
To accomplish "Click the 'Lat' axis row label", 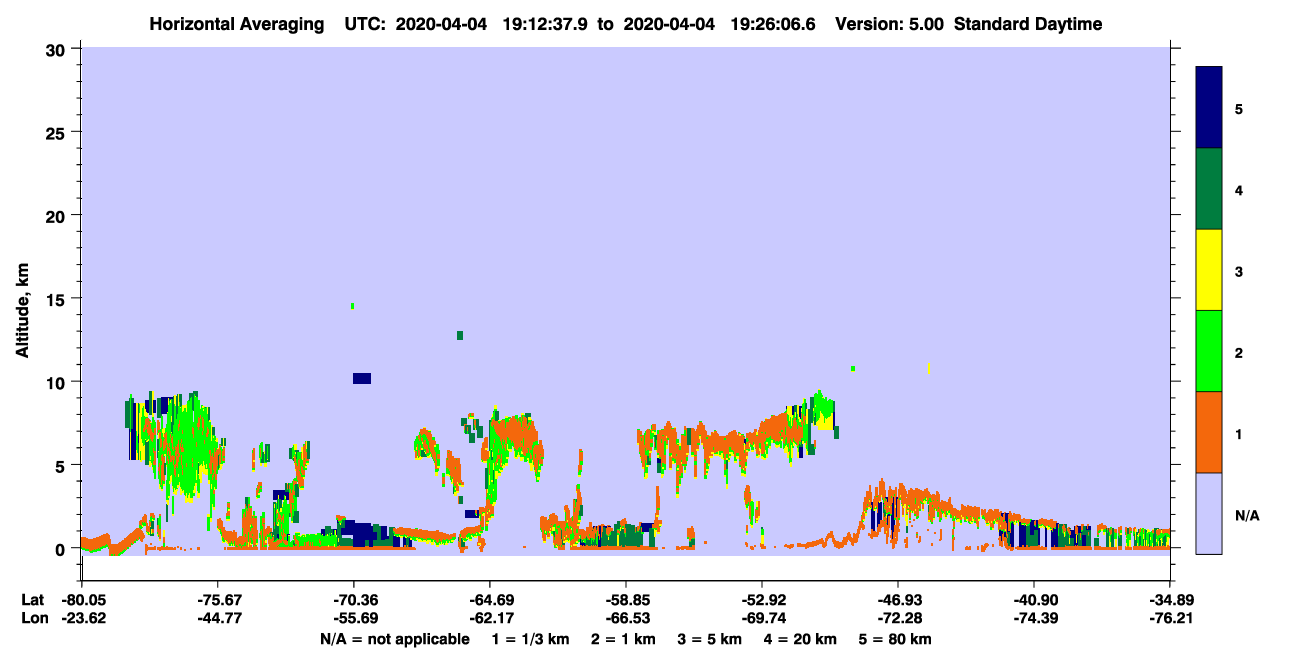I will pos(31,600).
